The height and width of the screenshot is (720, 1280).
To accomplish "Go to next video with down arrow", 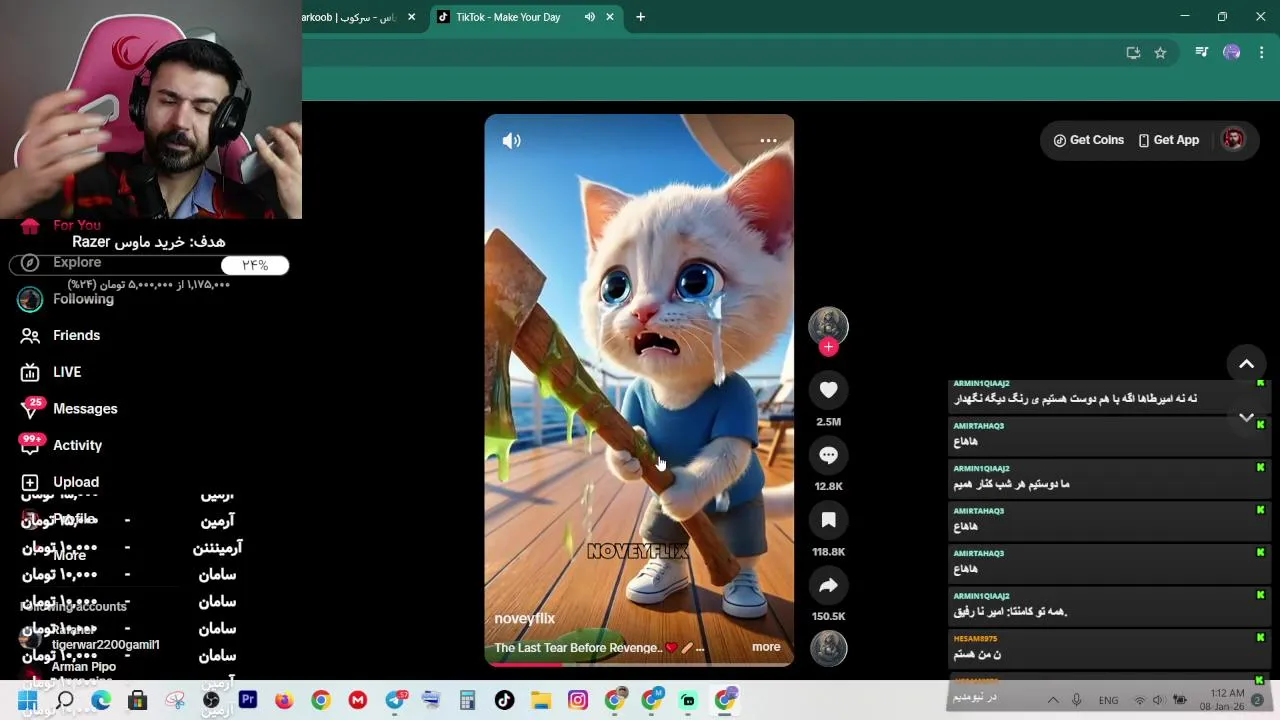I will point(1246,417).
